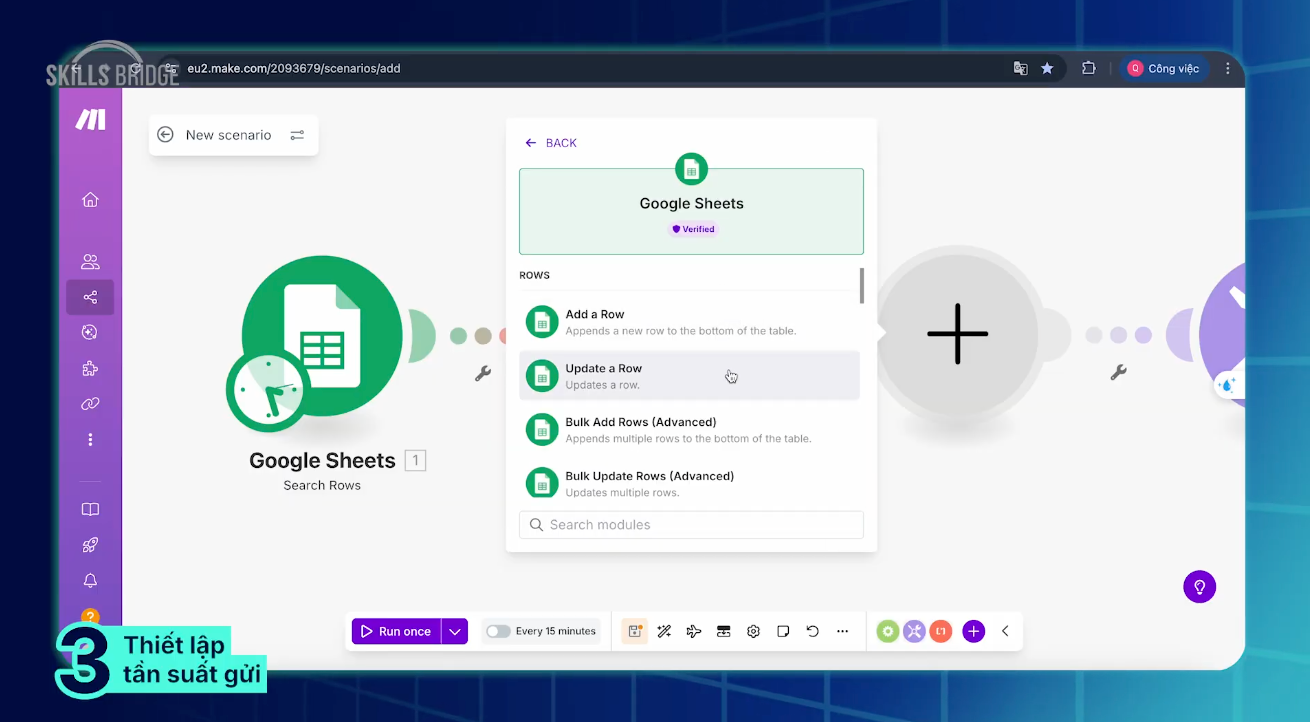This screenshot has height=722, width=1310.
Task: Open the Run once dropdown arrow
Action: pos(455,631)
